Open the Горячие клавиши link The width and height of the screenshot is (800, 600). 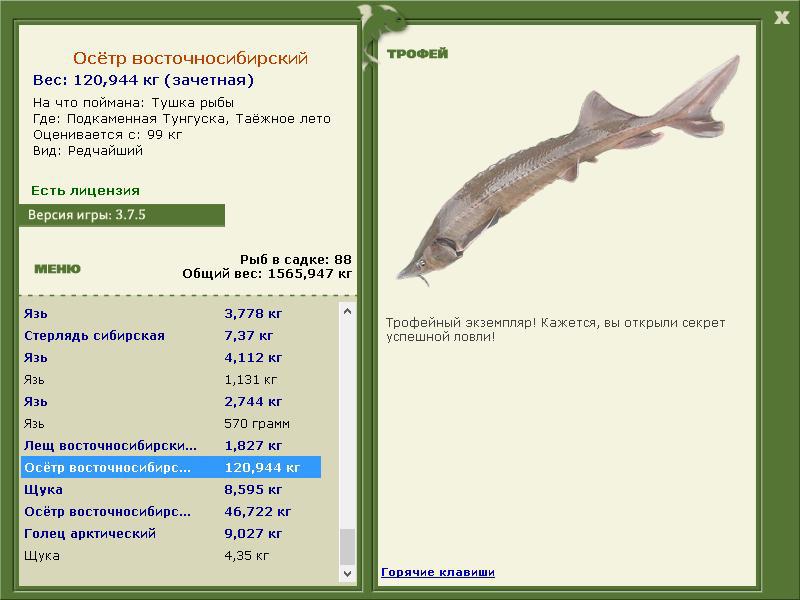click(x=438, y=572)
